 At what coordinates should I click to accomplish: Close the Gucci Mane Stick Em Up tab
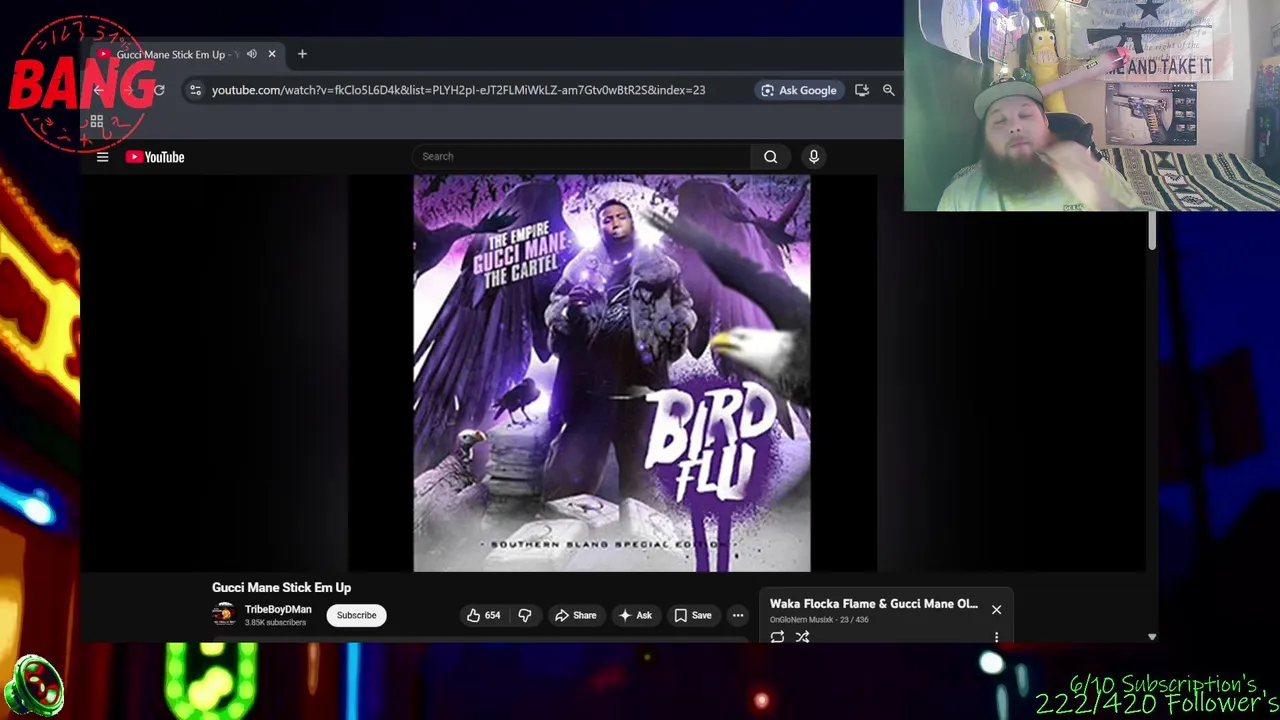[x=272, y=54]
